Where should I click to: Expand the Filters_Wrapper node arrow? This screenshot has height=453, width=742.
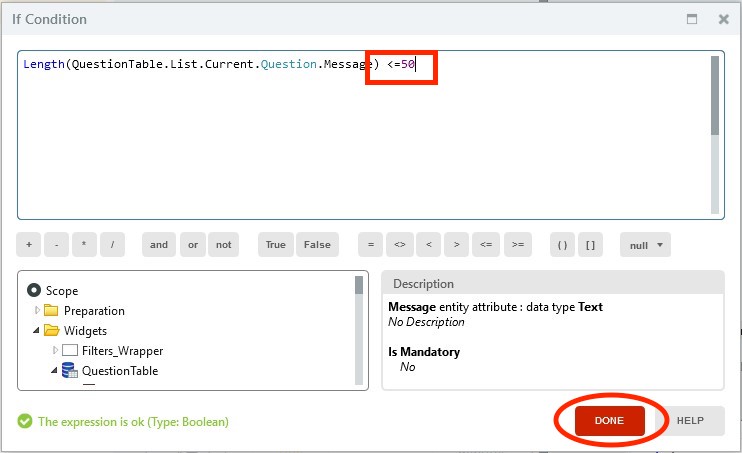pos(55,350)
